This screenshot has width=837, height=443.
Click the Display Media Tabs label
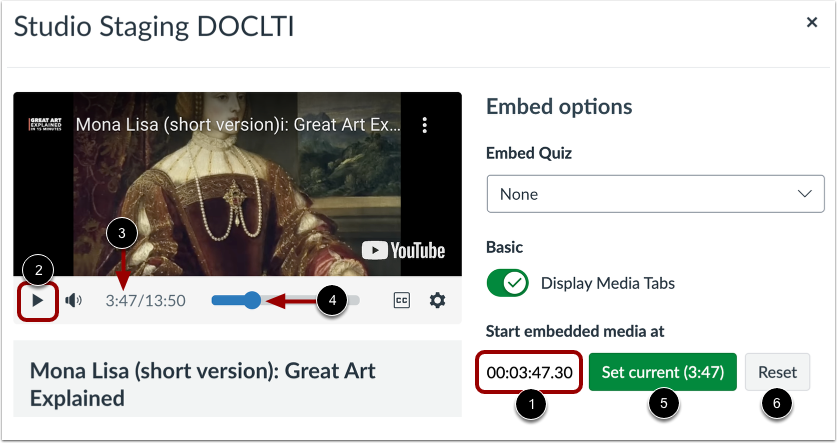coord(607,283)
